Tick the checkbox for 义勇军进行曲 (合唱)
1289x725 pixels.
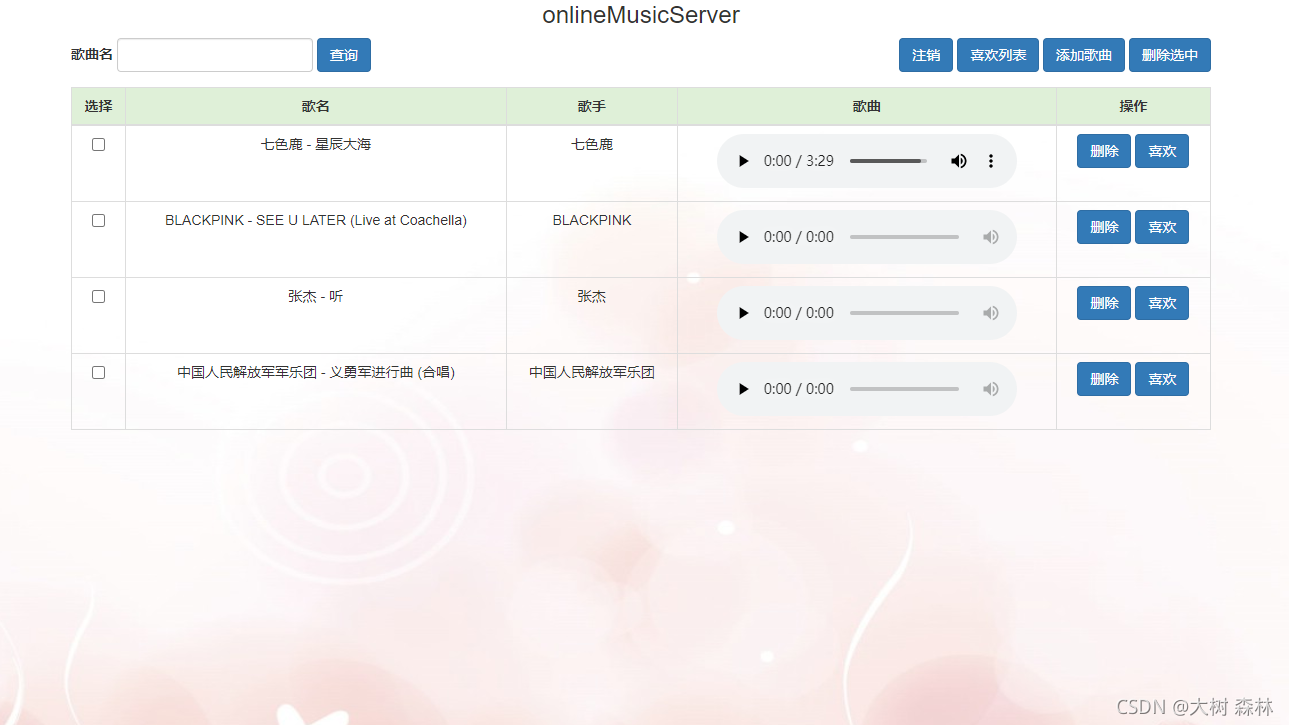98,372
